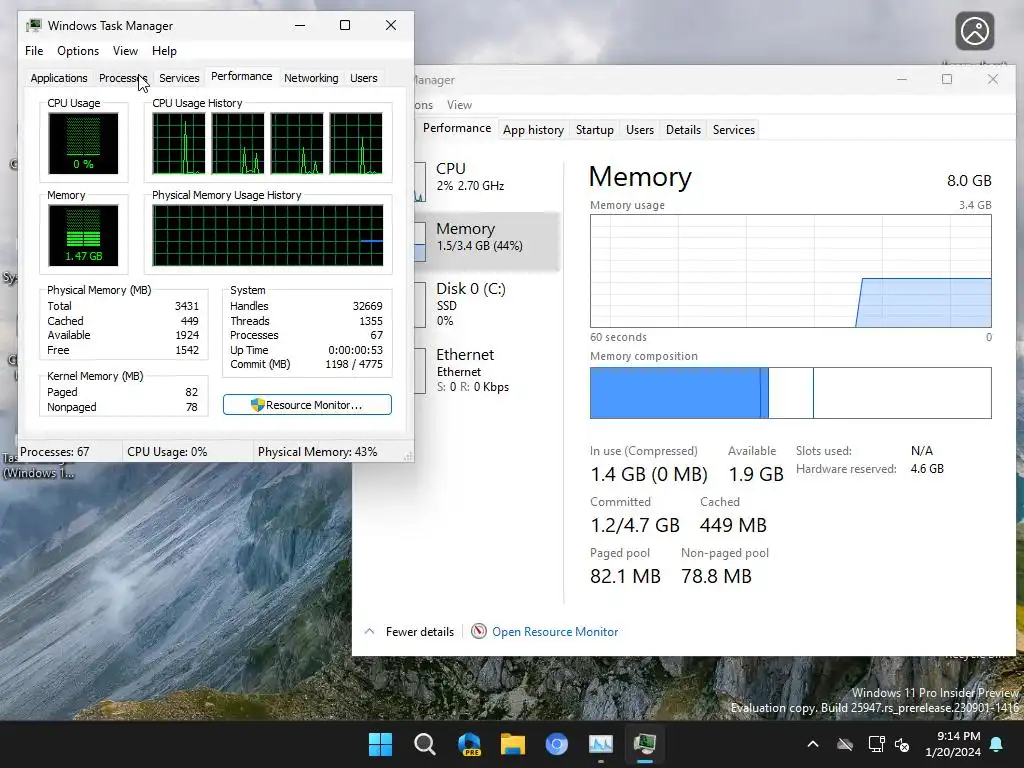Click CPU Usage: 0% in the status bar
The width and height of the screenshot is (1024, 768).
(x=167, y=452)
